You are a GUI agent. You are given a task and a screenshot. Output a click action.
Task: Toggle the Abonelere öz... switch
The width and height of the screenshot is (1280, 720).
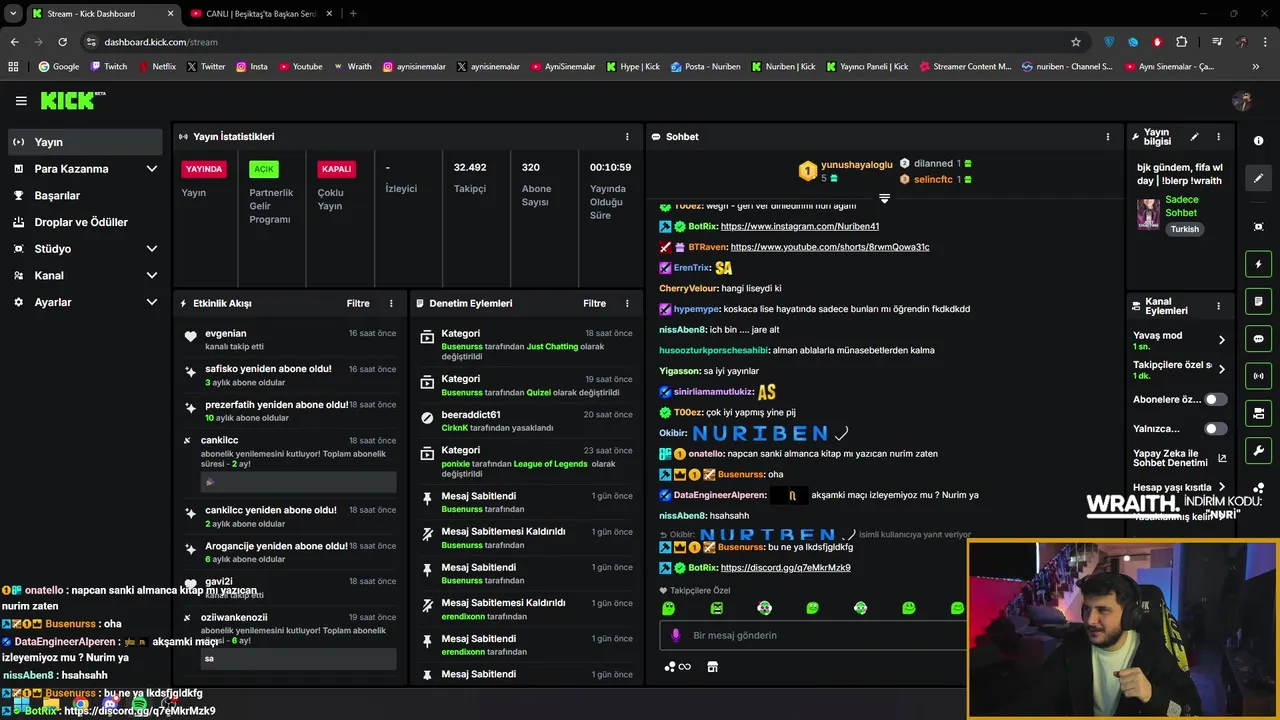pyautogui.click(x=1215, y=399)
